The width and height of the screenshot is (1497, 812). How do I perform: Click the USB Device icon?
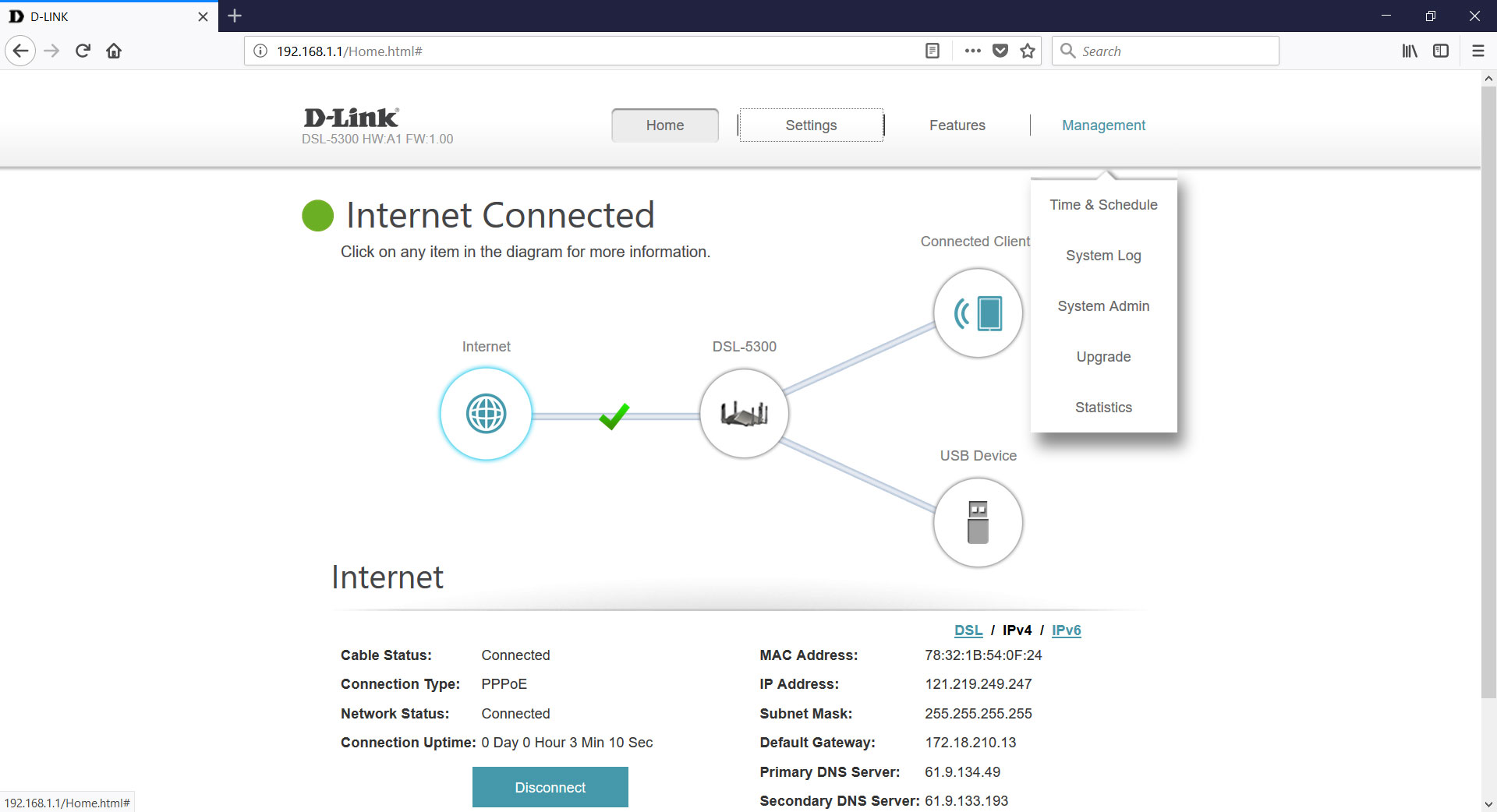pos(978,522)
